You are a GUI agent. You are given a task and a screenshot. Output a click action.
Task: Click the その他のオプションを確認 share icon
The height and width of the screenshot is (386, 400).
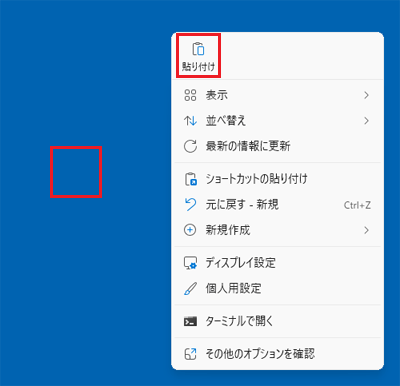pyautogui.click(x=190, y=354)
